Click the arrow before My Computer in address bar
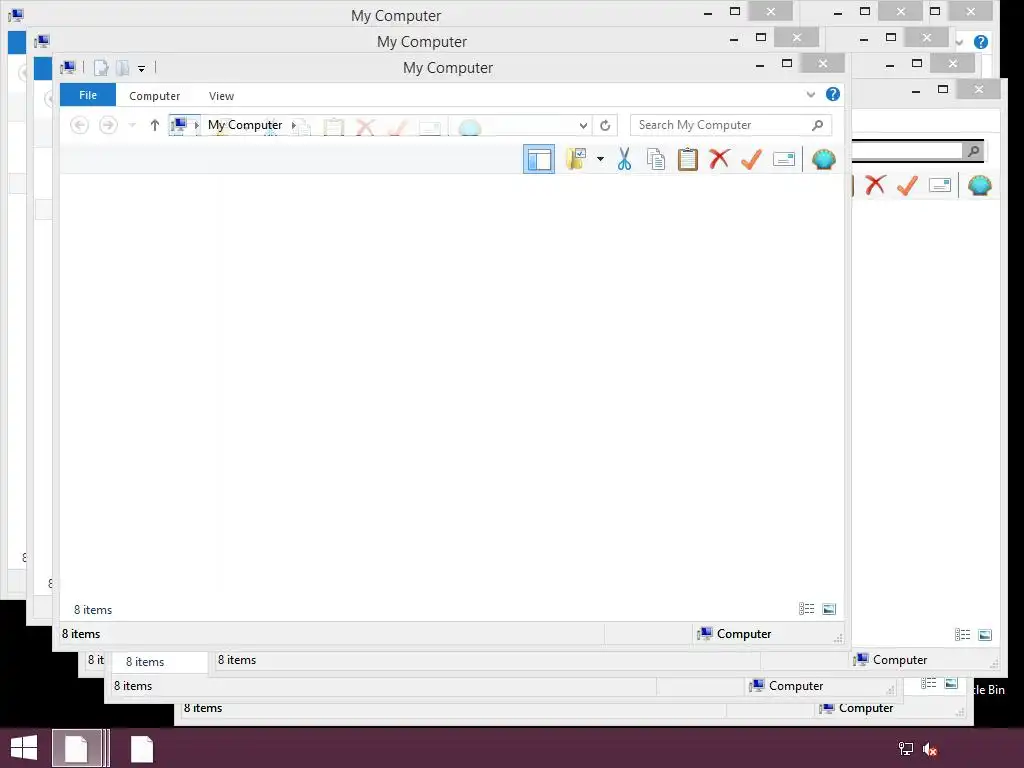 (x=196, y=125)
